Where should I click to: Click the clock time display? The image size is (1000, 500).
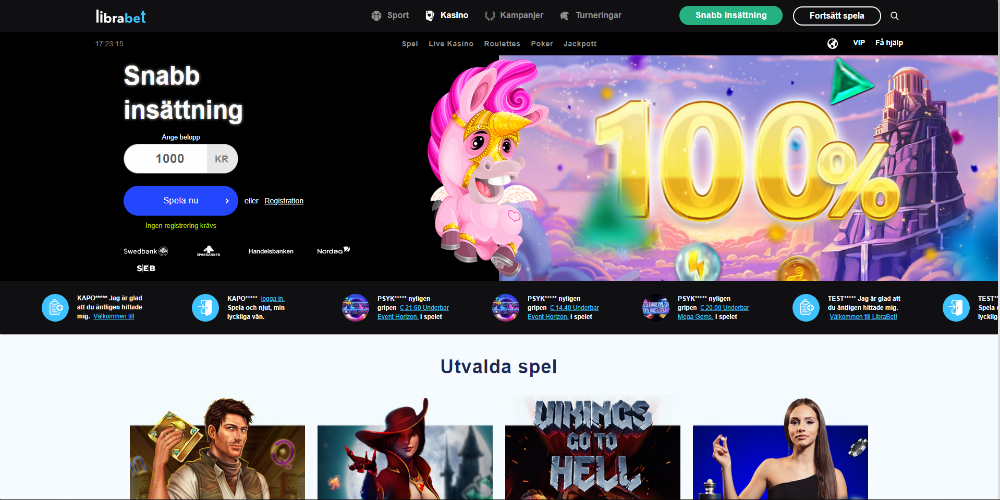click(109, 44)
